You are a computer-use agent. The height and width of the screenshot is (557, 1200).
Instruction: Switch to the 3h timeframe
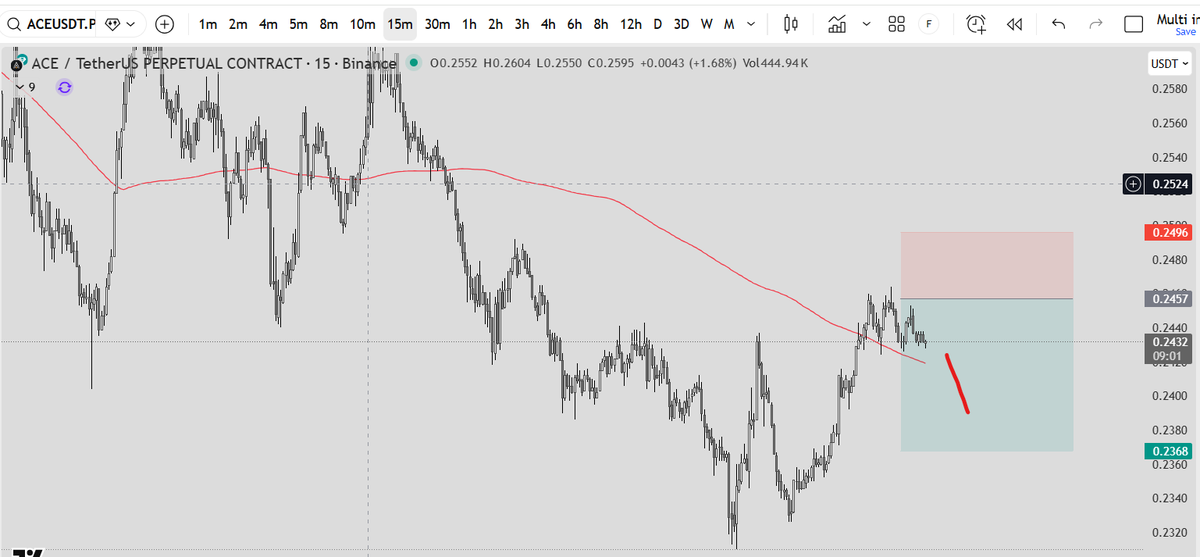pyautogui.click(x=522, y=23)
